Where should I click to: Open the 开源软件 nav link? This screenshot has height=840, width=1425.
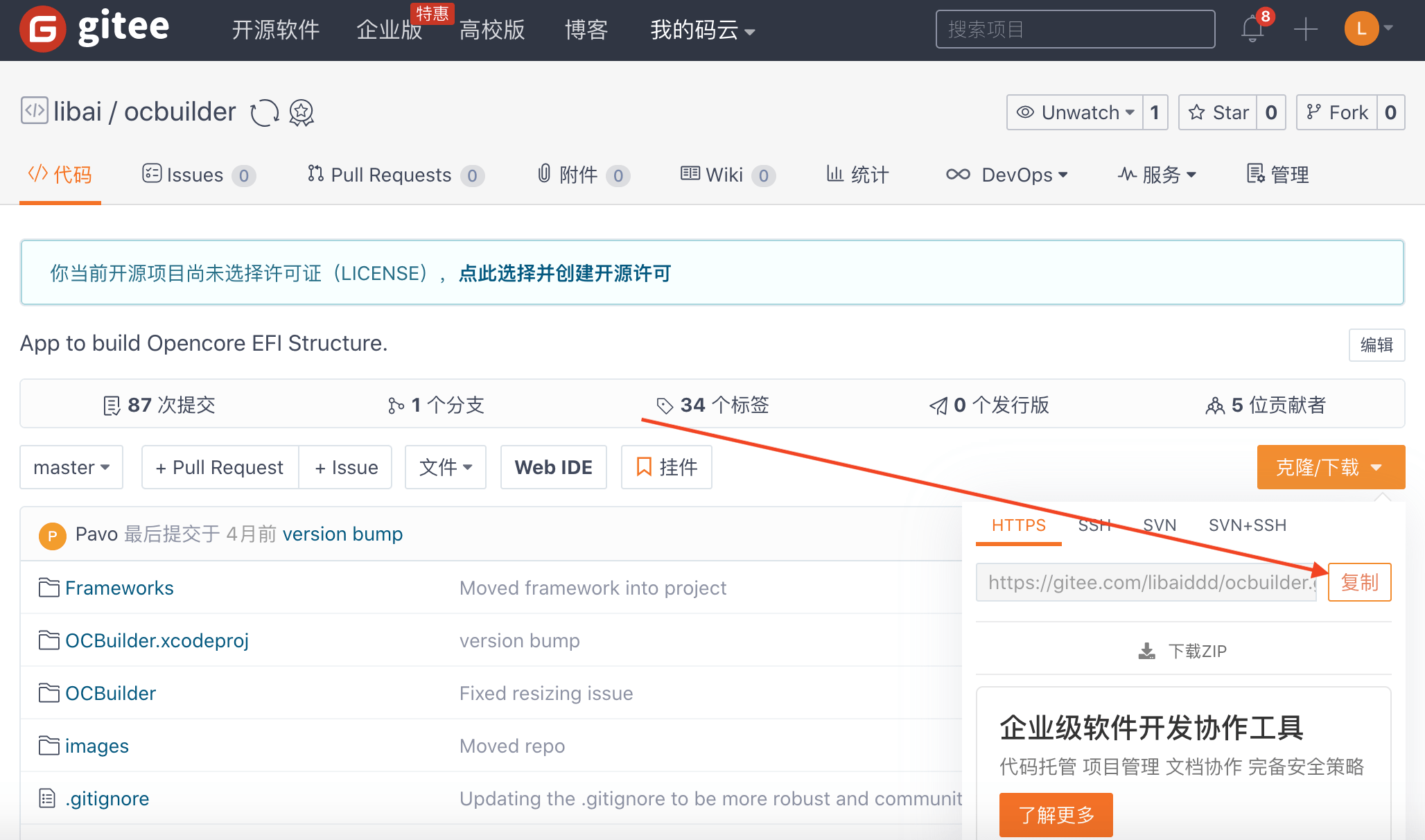click(x=276, y=30)
